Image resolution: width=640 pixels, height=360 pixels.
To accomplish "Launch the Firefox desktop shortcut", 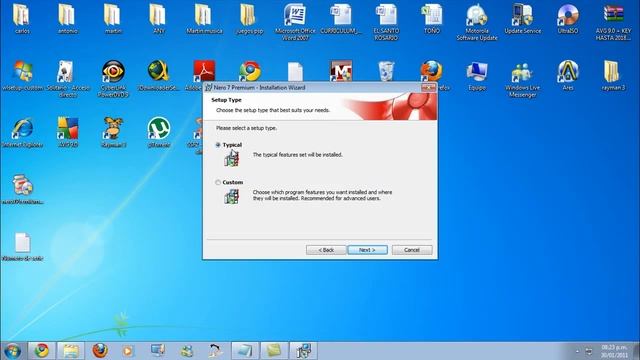I will [431, 71].
